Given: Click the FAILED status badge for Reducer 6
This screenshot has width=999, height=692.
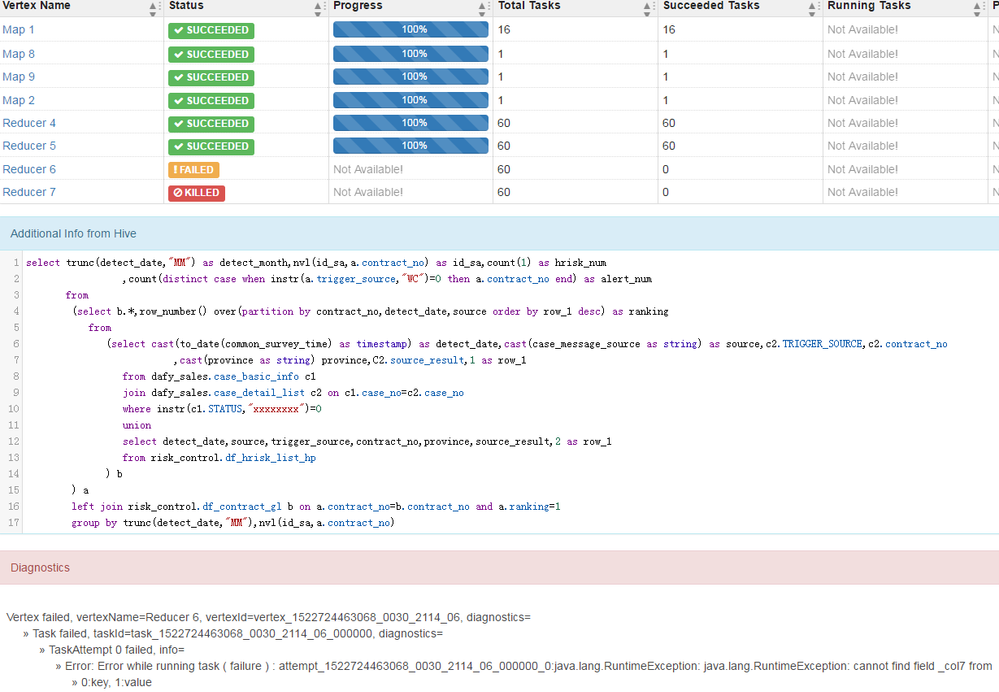Looking at the screenshot, I should tap(194, 170).
